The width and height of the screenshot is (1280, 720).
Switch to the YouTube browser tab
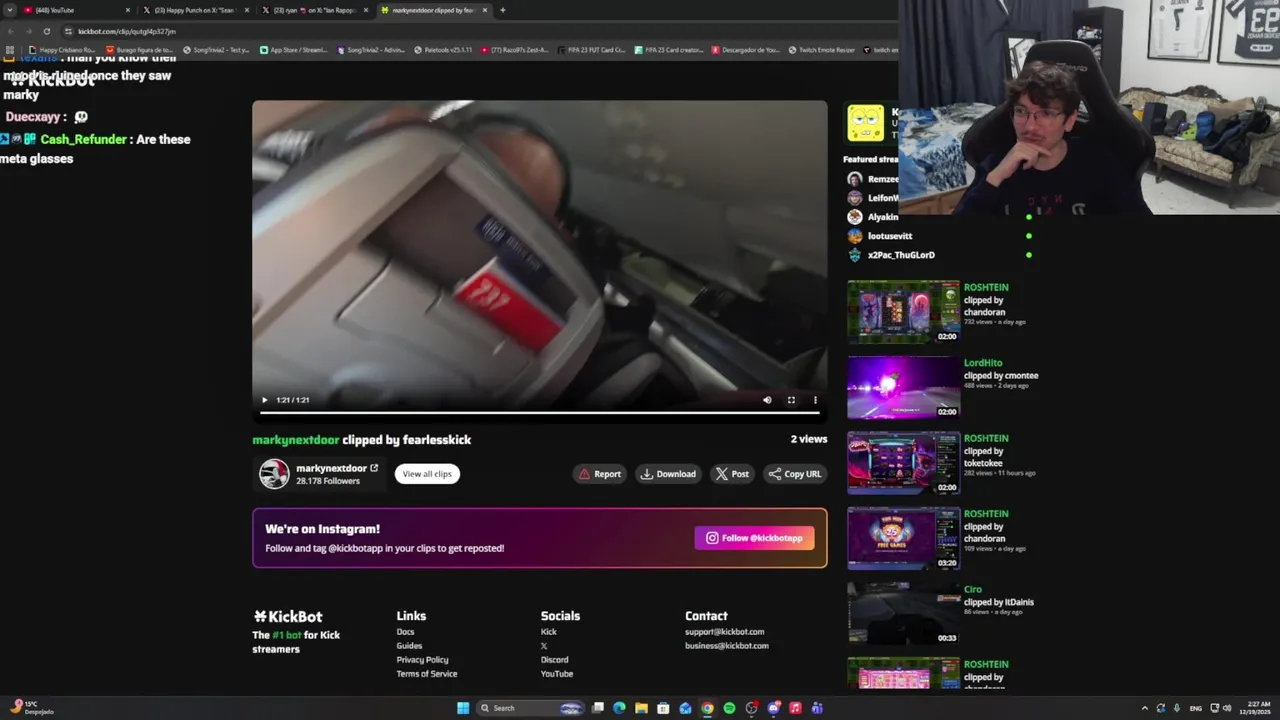coord(75,10)
